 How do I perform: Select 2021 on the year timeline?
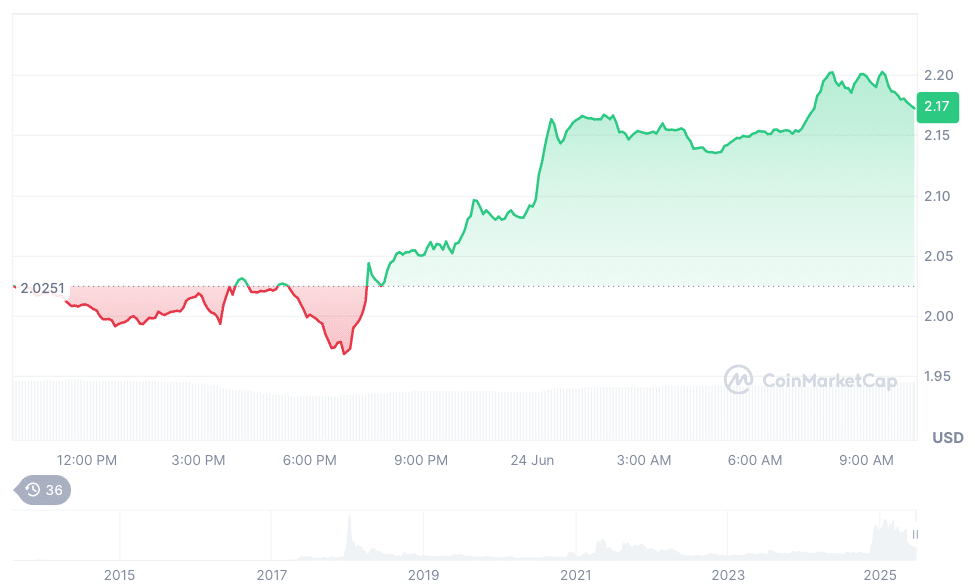pyautogui.click(x=576, y=575)
